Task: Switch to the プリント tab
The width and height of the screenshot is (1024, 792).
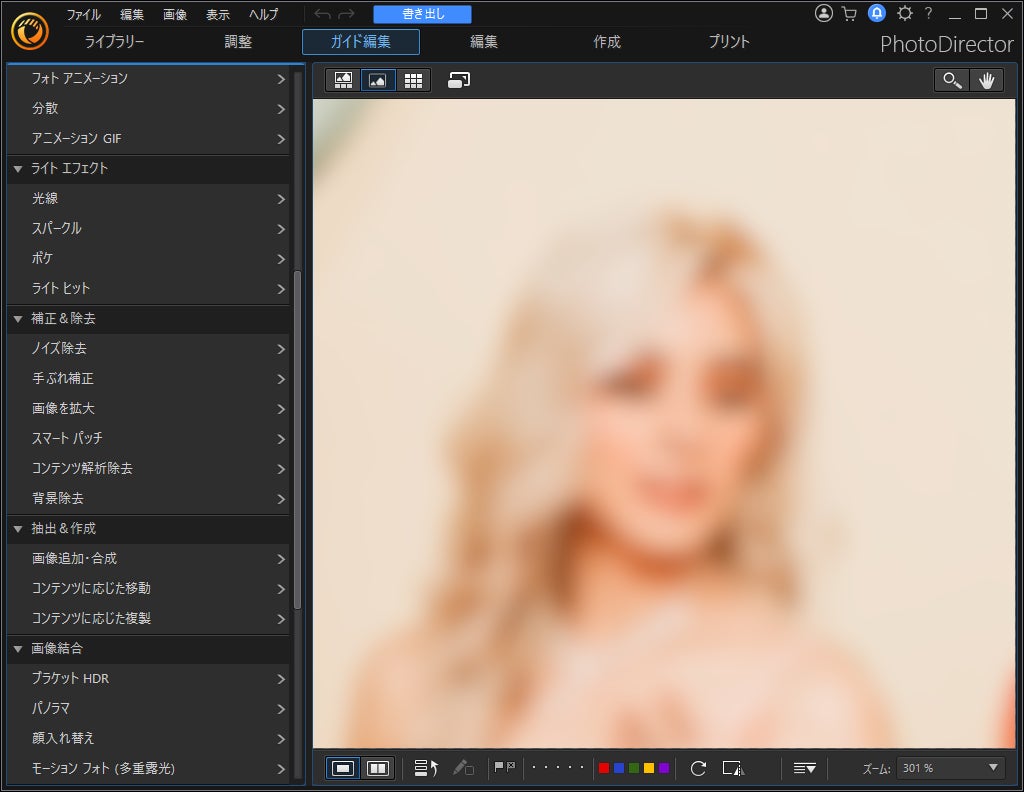Action: [x=729, y=42]
